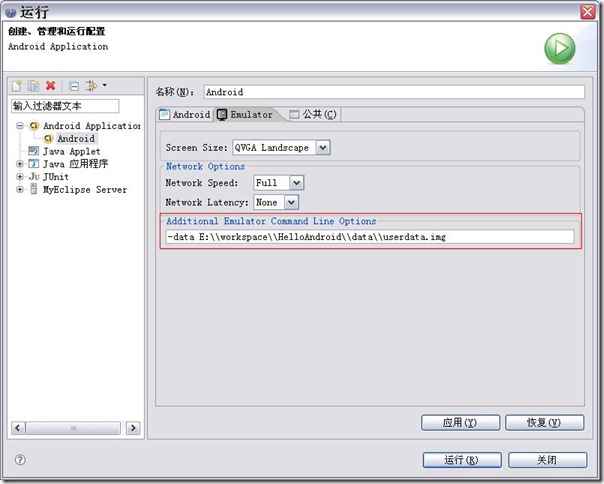
Task: Open help with the question mark icon
Action: pos(20,460)
